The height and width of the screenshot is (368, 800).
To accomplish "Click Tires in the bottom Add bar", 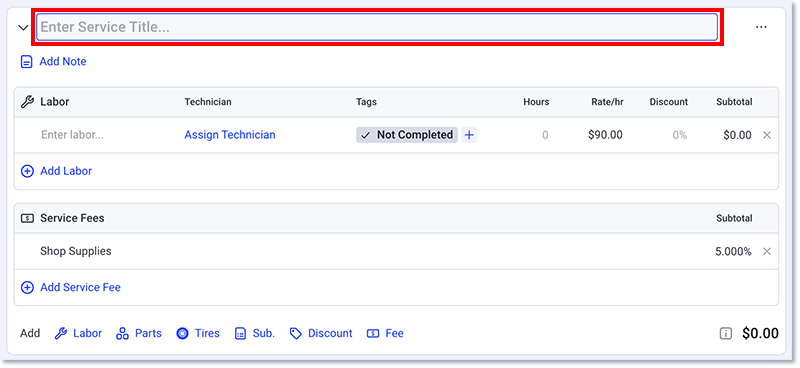I will [x=207, y=333].
